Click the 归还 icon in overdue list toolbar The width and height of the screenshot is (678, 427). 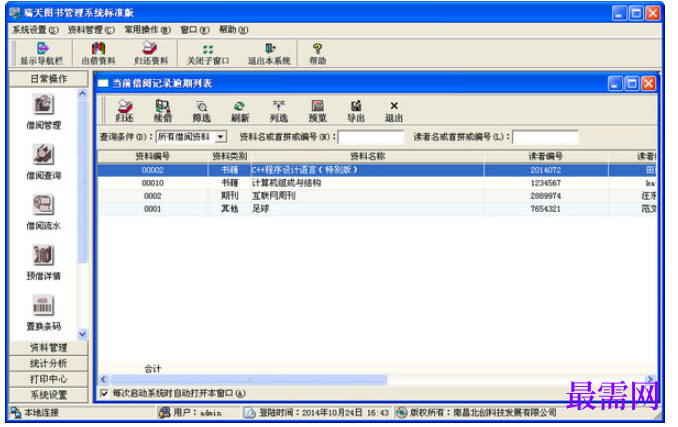click(125, 106)
